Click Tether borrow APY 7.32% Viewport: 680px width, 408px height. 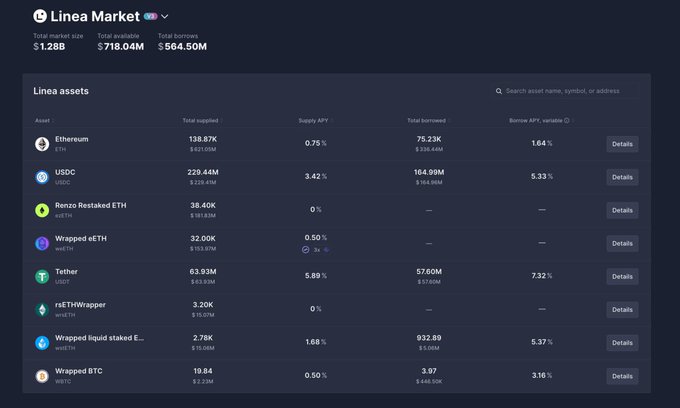(x=542, y=276)
